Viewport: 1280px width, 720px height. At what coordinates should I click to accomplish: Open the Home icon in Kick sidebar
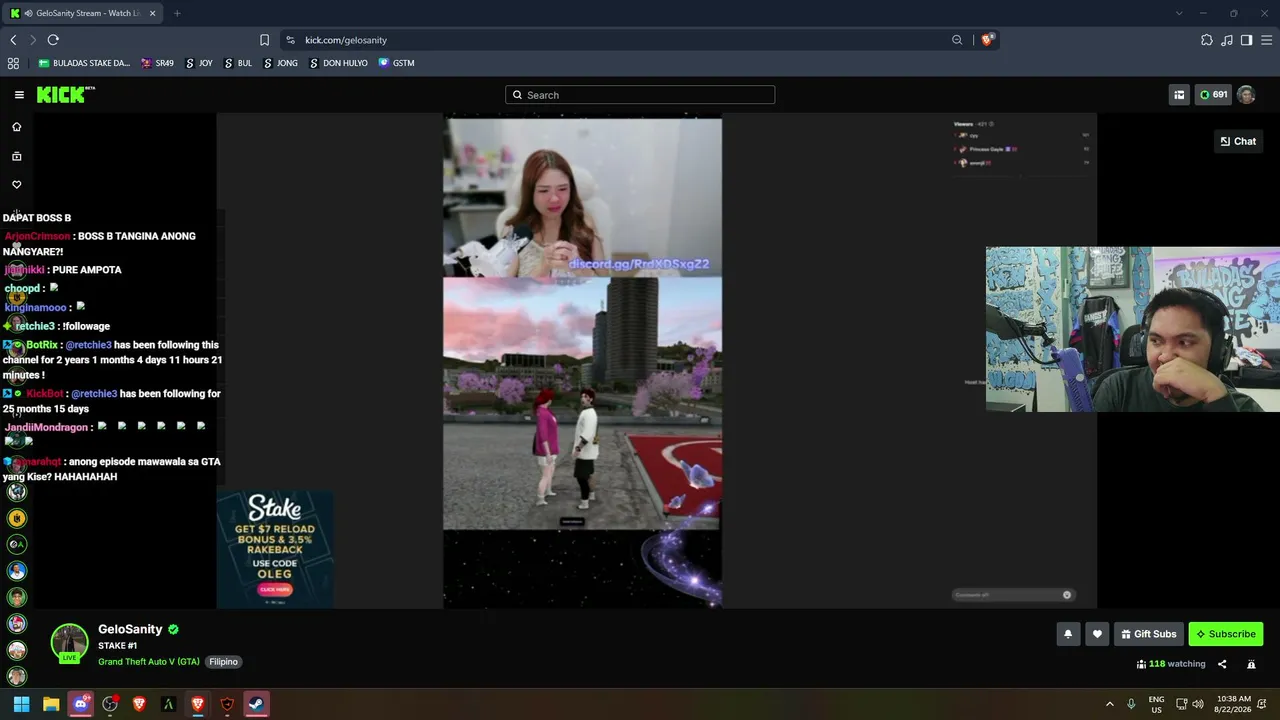click(x=16, y=127)
